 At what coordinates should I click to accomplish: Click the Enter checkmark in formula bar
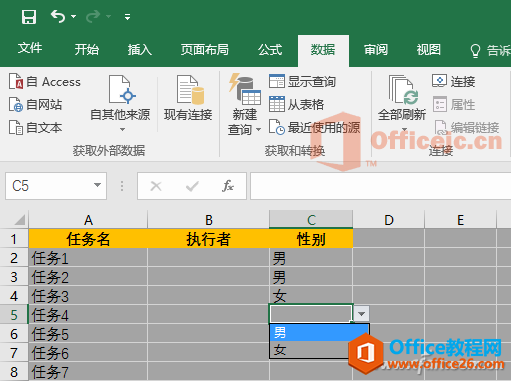point(192,186)
